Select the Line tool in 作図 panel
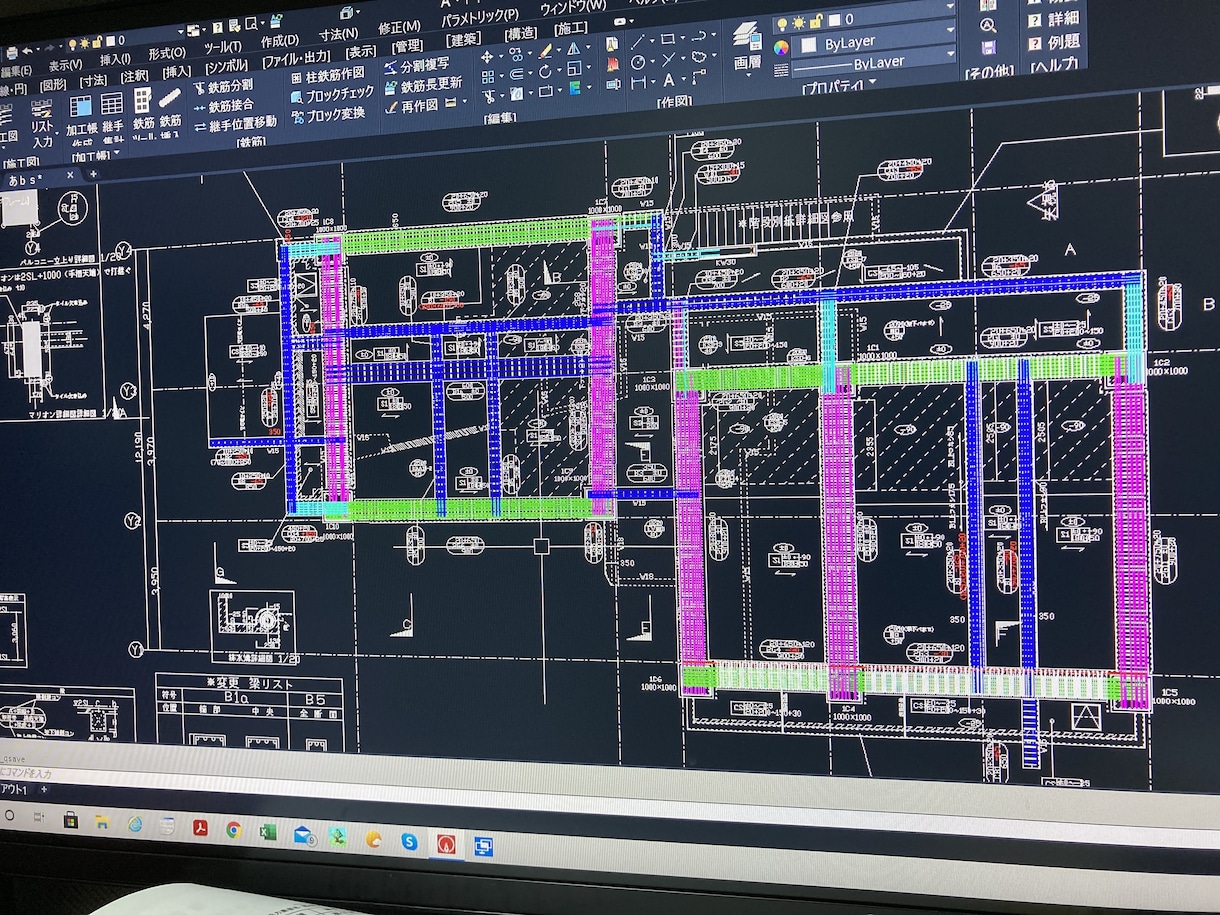The height and width of the screenshot is (915, 1220). (637, 40)
